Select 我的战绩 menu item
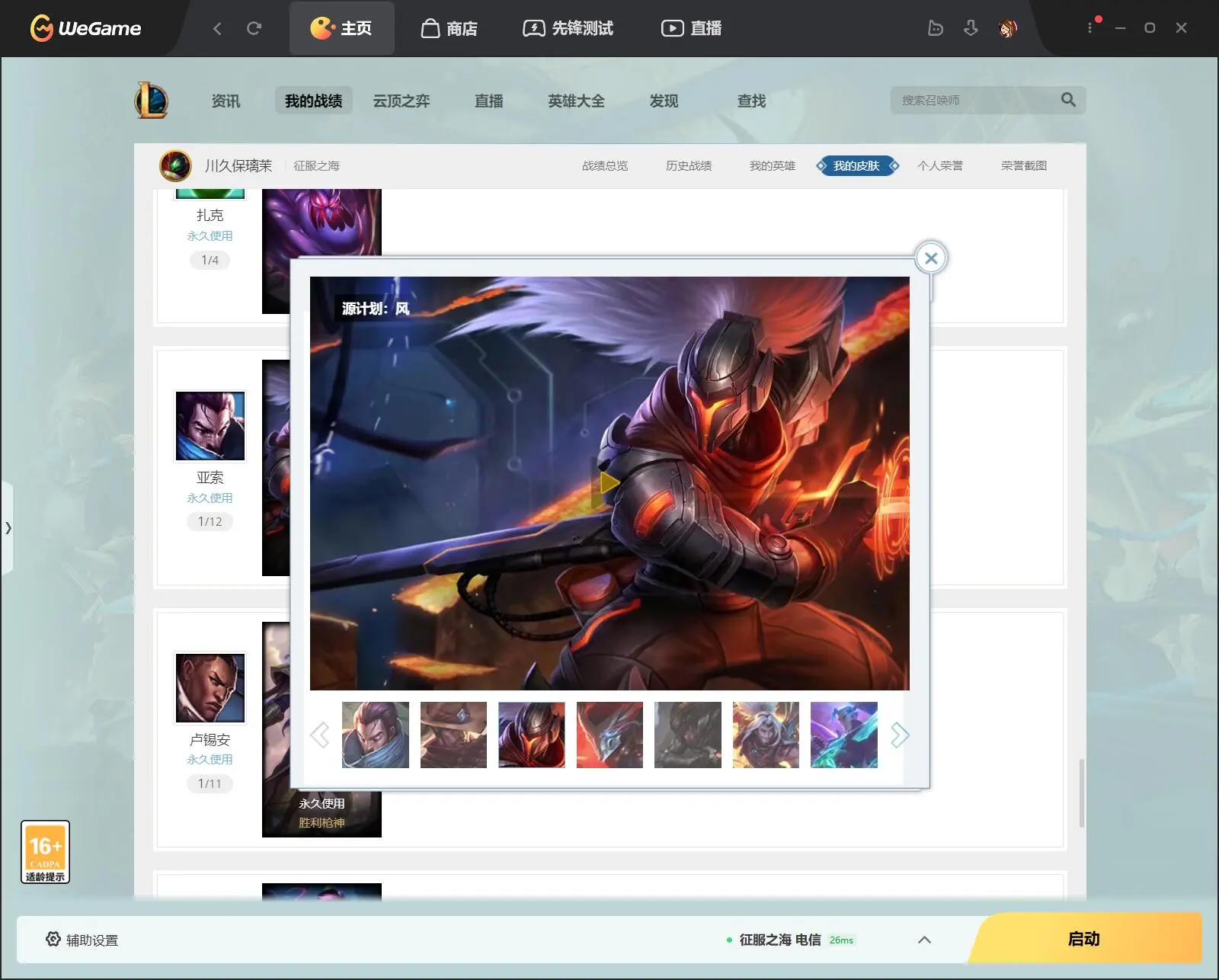Viewport: 1219px width, 980px height. click(314, 101)
